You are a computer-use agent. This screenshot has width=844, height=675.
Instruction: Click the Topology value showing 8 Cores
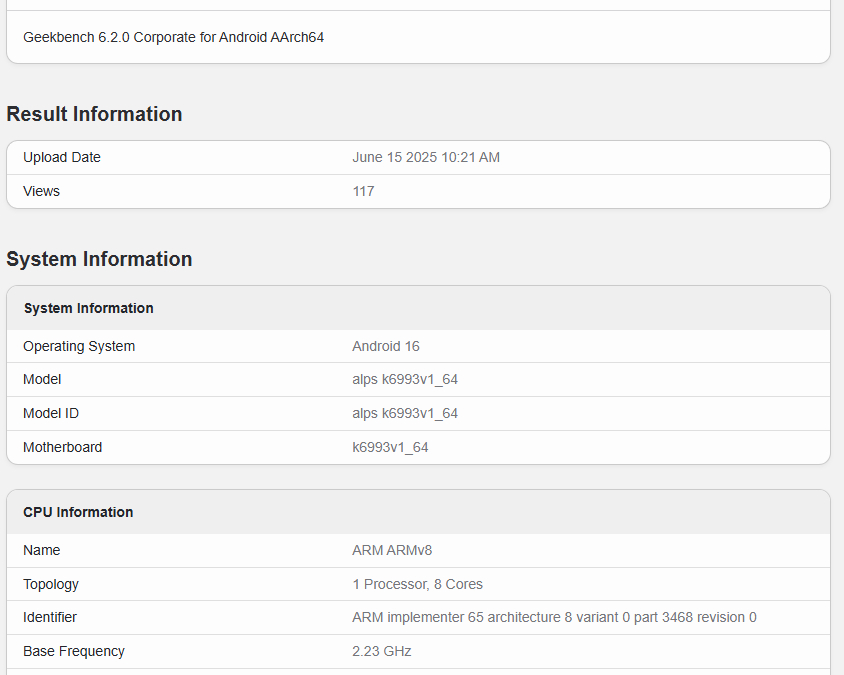tap(417, 584)
